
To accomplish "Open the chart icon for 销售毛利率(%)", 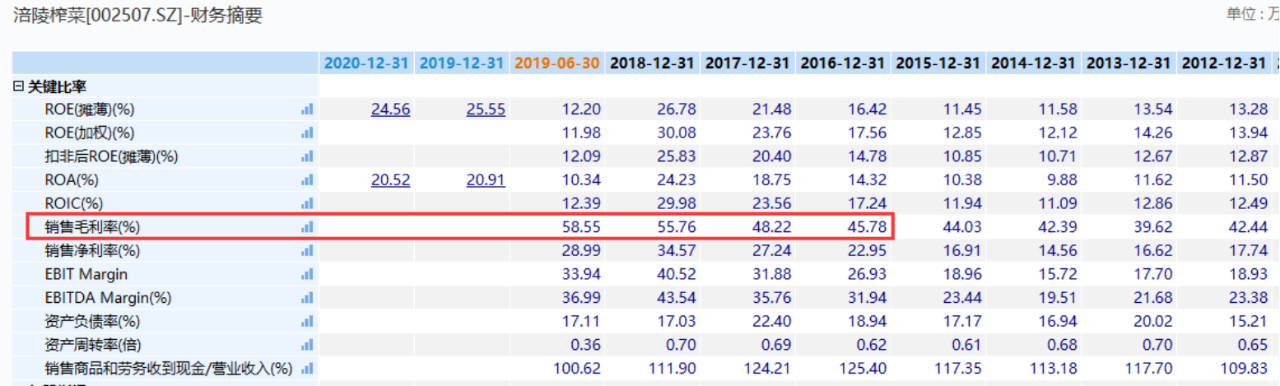I will (x=307, y=227).
